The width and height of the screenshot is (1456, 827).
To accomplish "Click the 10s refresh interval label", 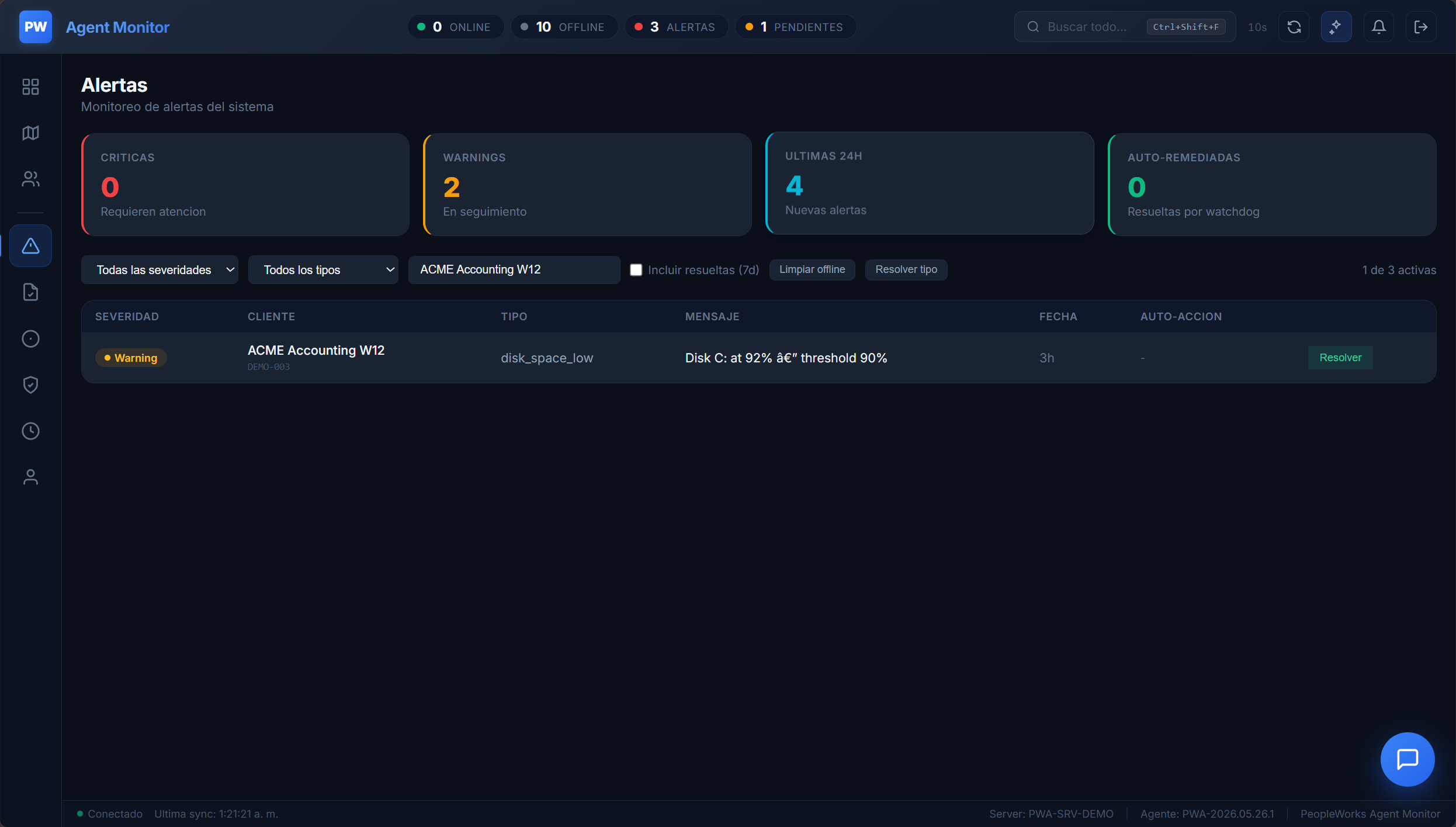I will (1257, 27).
